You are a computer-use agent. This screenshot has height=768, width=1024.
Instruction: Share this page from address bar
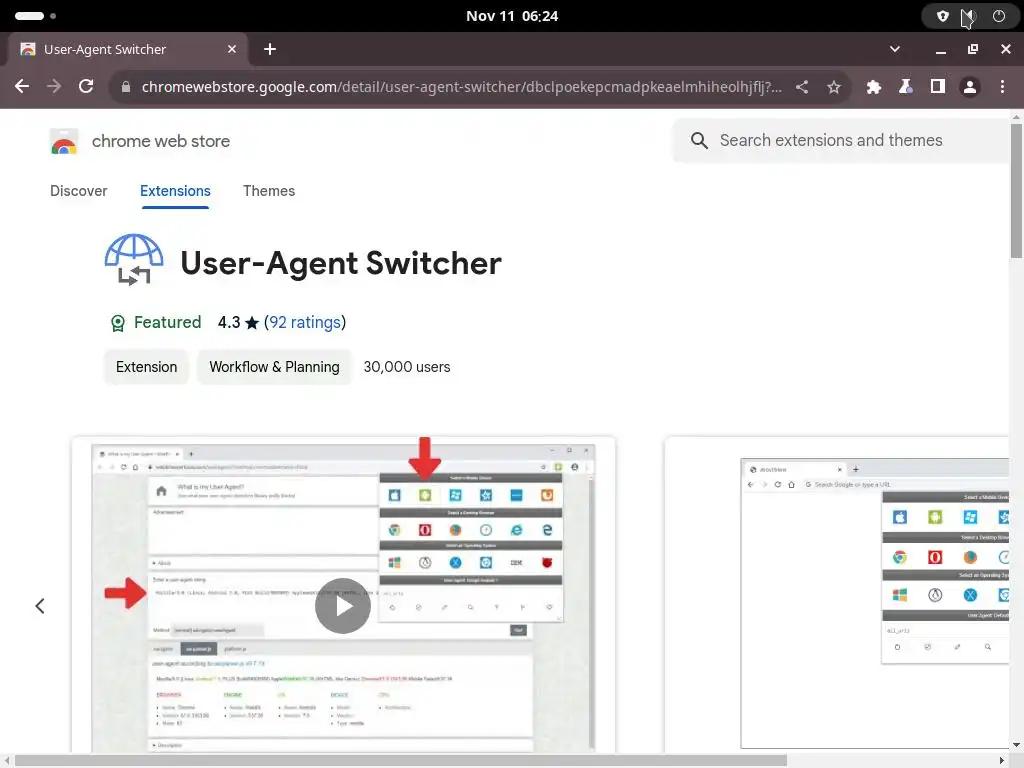[802, 86]
